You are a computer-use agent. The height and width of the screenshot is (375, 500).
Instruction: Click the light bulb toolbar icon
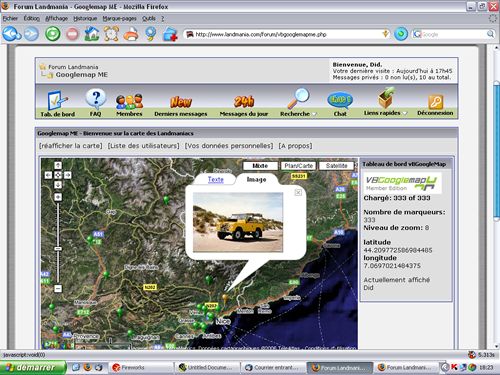tap(151, 34)
